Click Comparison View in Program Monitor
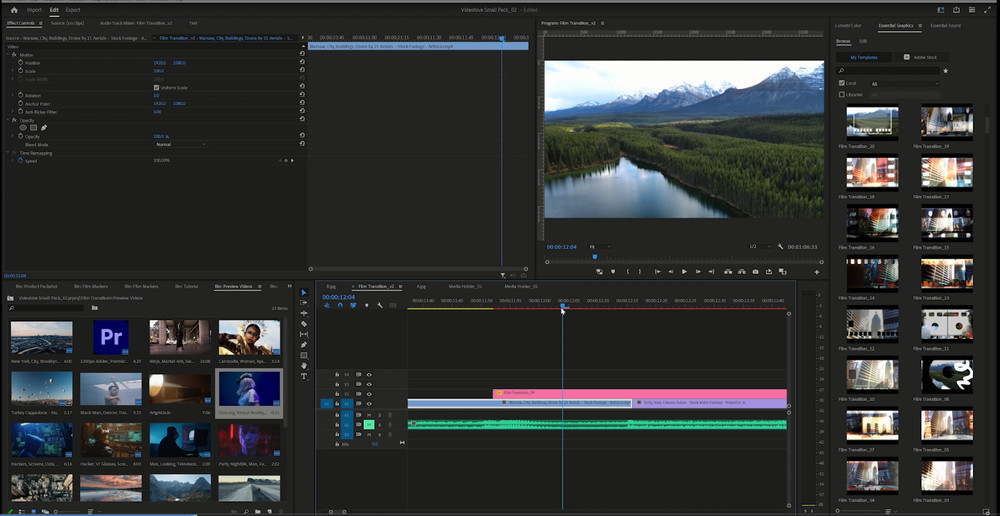This screenshot has width=1000, height=516. (x=782, y=272)
